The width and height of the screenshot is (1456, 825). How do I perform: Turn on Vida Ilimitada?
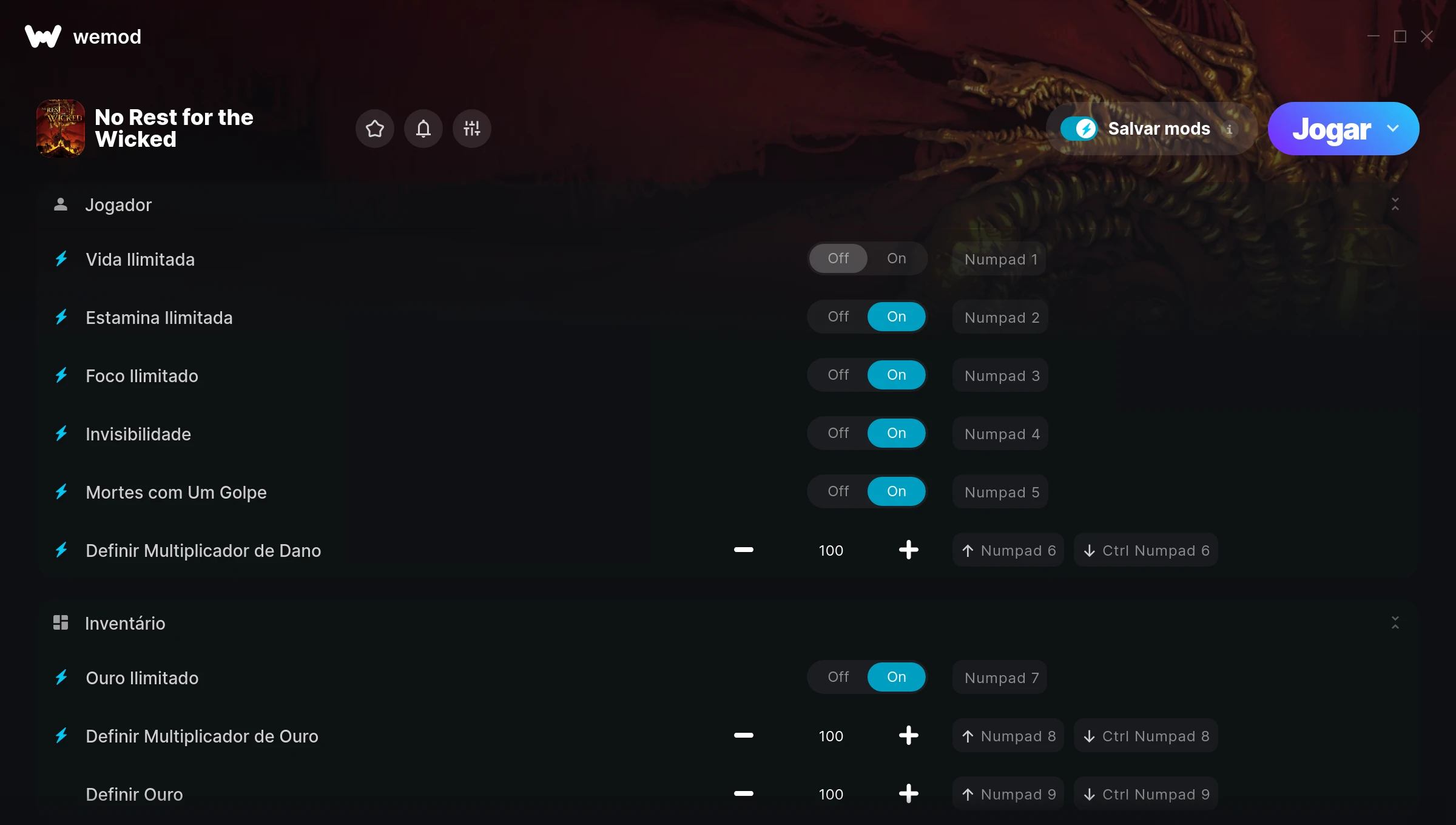tap(897, 258)
